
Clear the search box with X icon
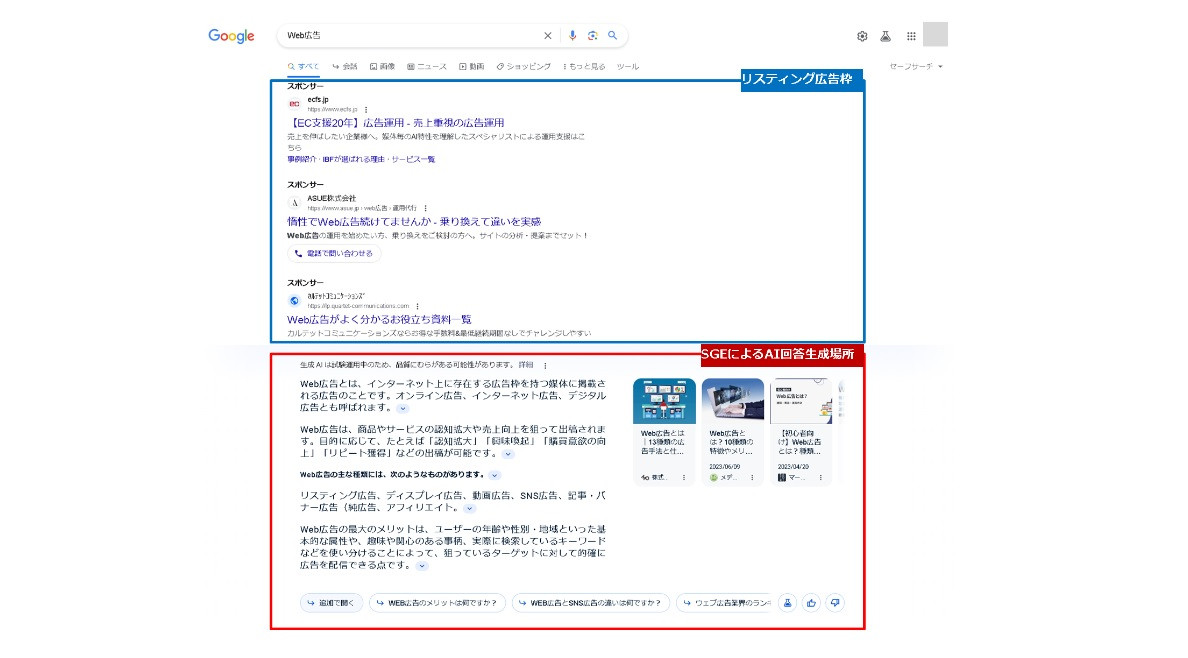click(x=547, y=36)
